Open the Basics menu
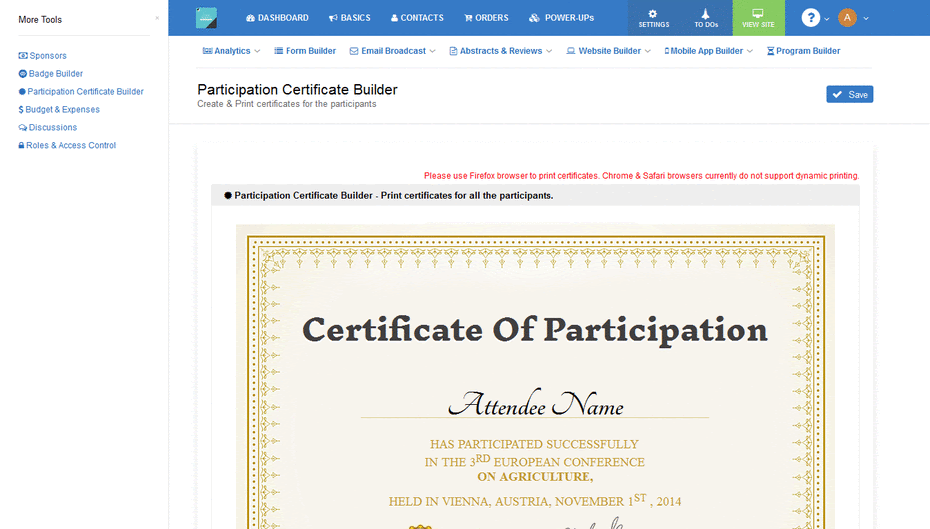Image resolution: width=930 pixels, height=529 pixels. tap(350, 18)
